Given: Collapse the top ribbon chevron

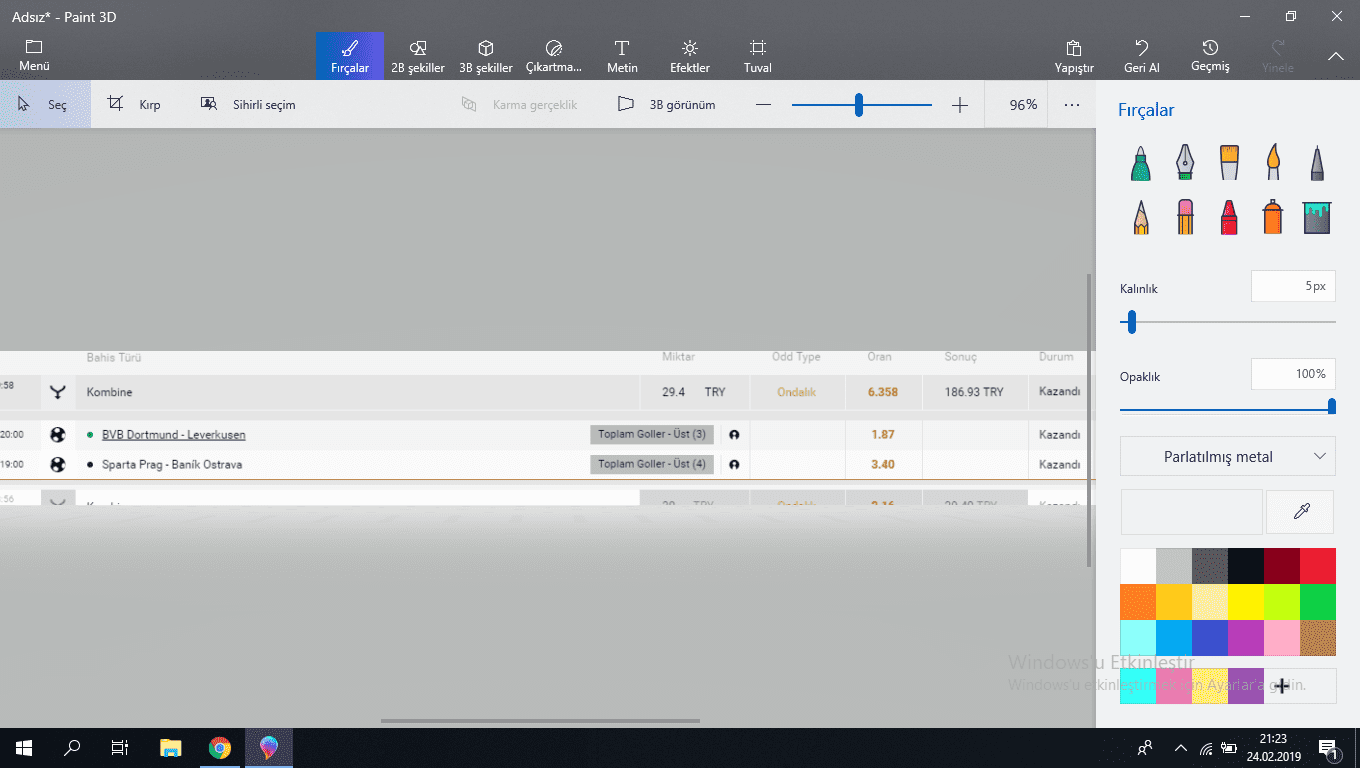Looking at the screenshot, I should 1335,56.
